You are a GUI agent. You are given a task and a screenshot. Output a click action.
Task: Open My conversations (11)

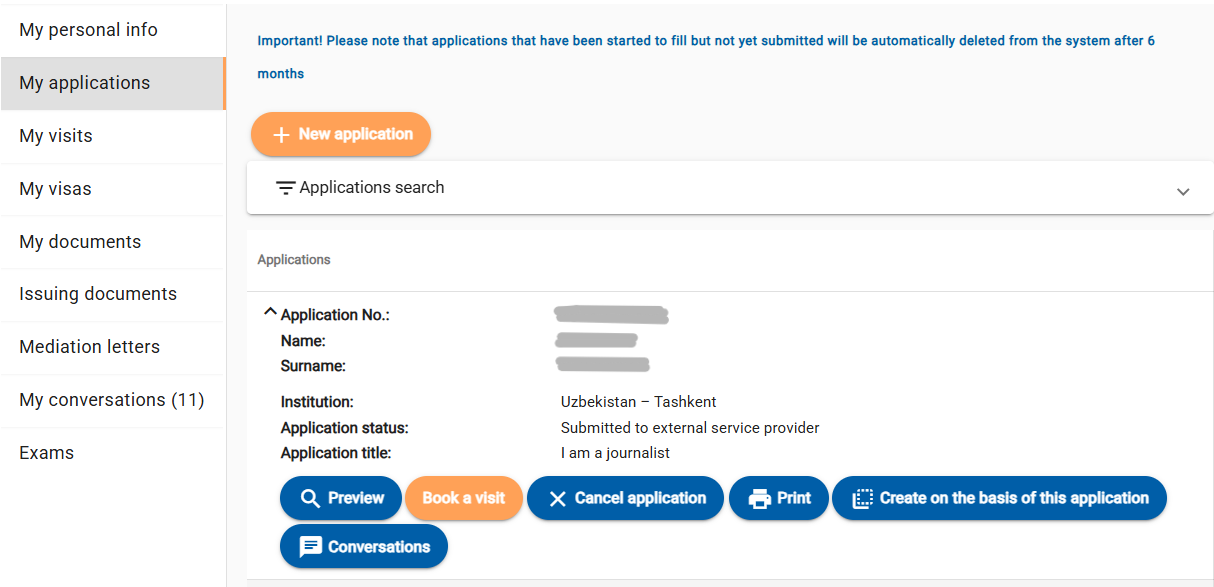113,400
